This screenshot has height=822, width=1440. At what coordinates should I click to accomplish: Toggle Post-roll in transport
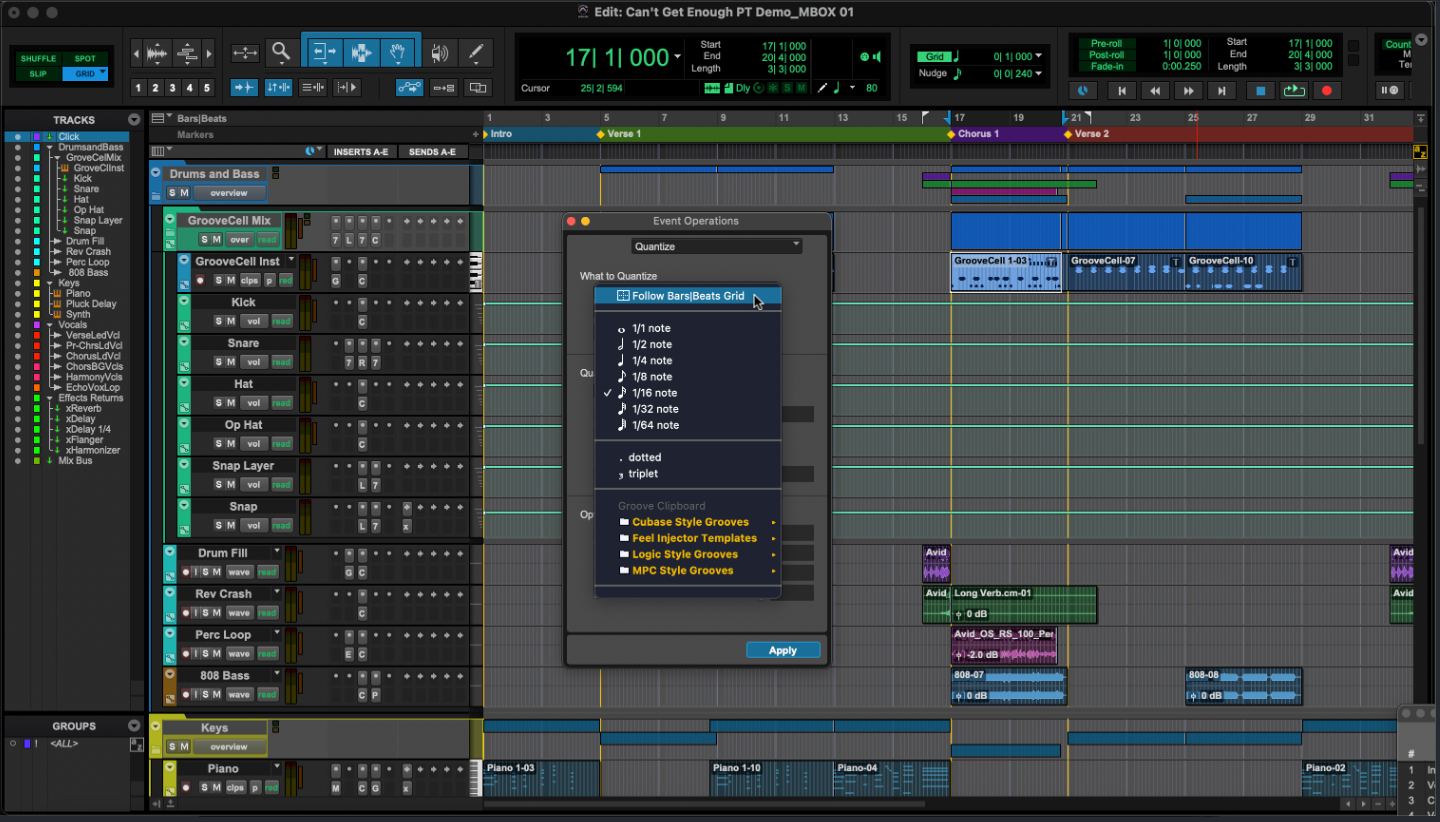point(1106,55)
